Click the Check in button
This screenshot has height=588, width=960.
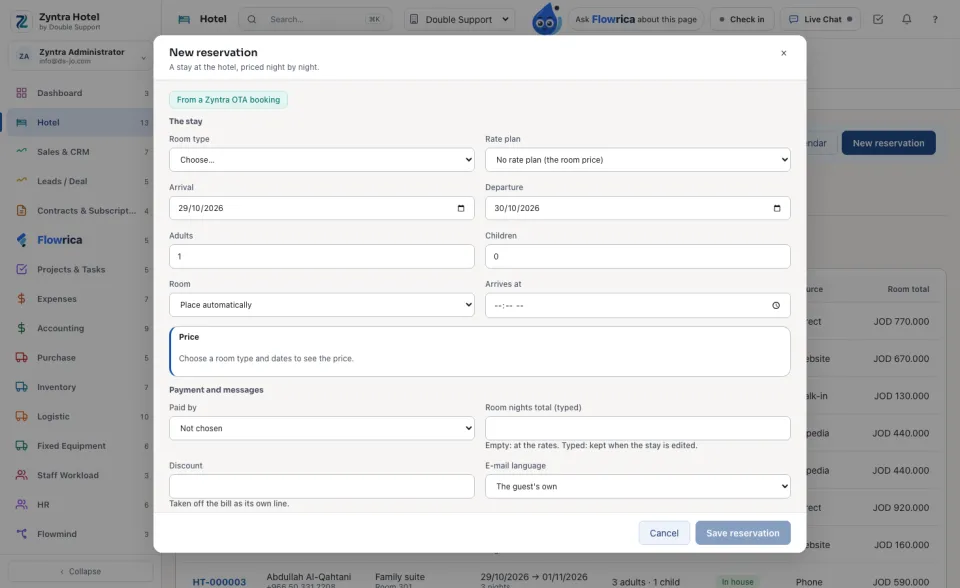click(x=741, y=19)
